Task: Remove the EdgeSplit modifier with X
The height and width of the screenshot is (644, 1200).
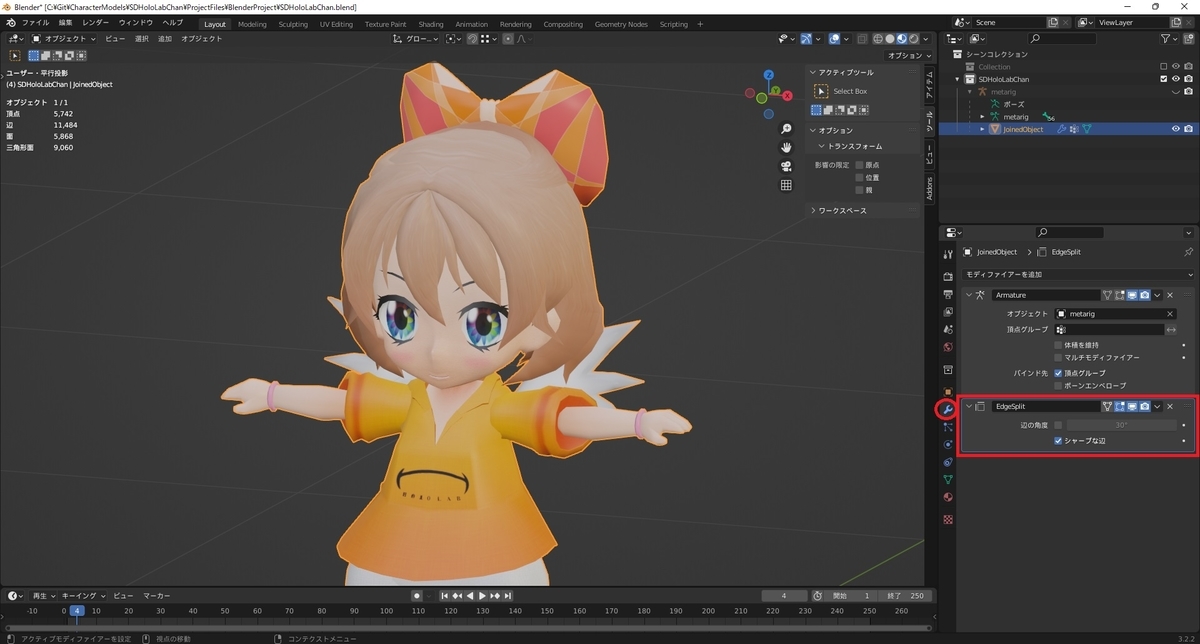Action: [x=1170, y=407]
